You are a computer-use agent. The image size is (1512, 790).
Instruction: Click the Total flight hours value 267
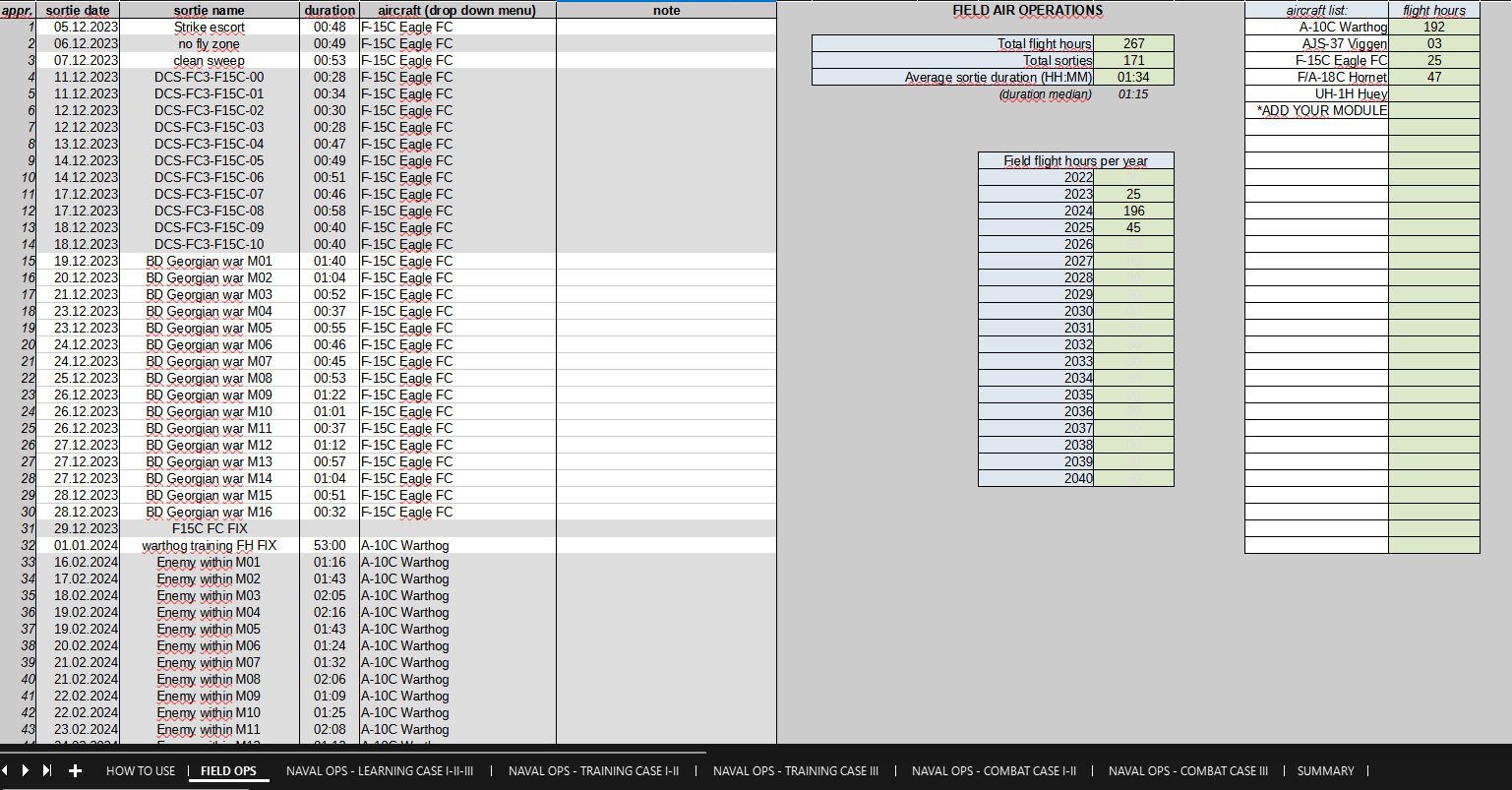tap(1133, 44)
